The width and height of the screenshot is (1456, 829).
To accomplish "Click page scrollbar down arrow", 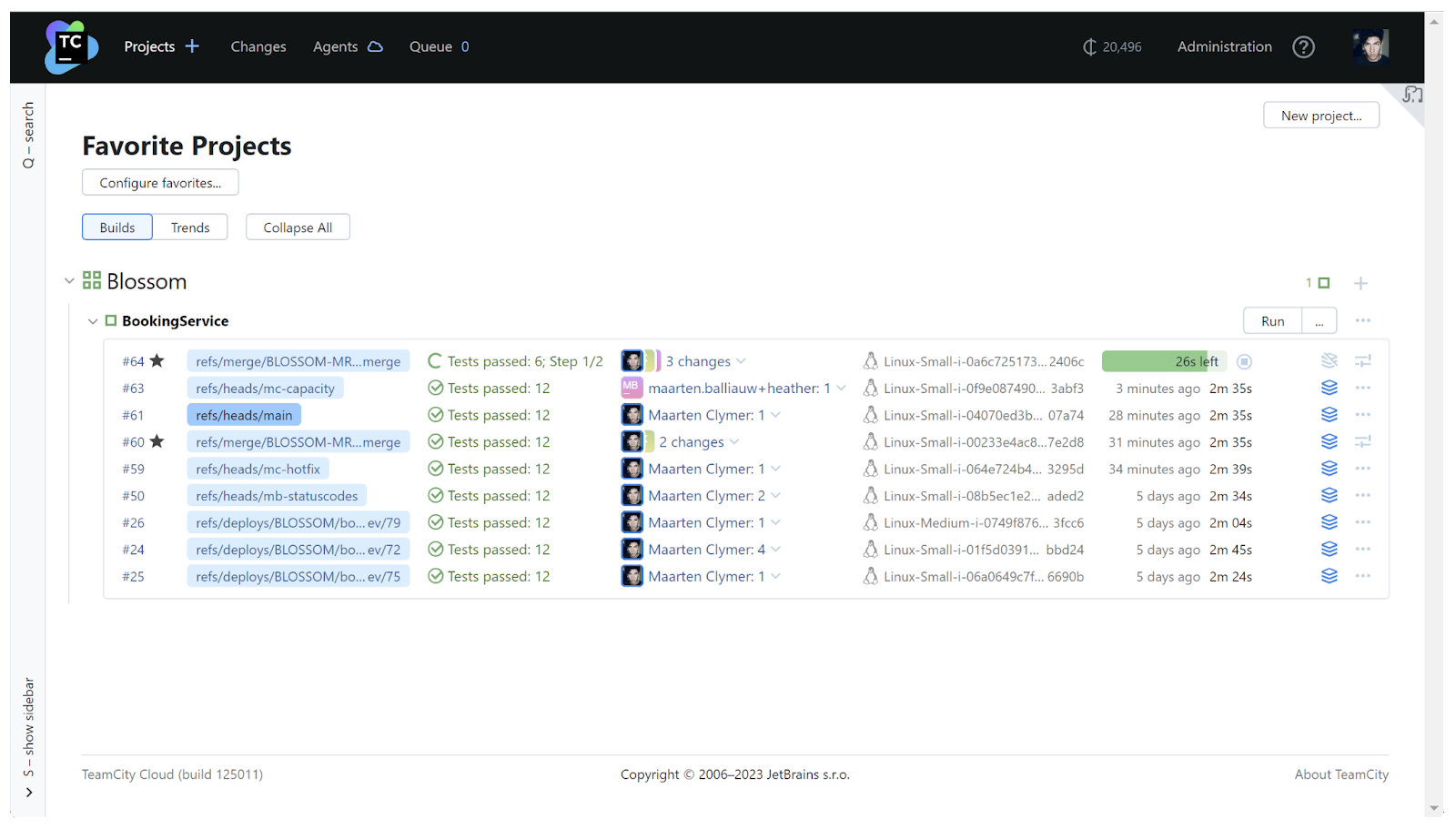I will tap(1435, 808).
